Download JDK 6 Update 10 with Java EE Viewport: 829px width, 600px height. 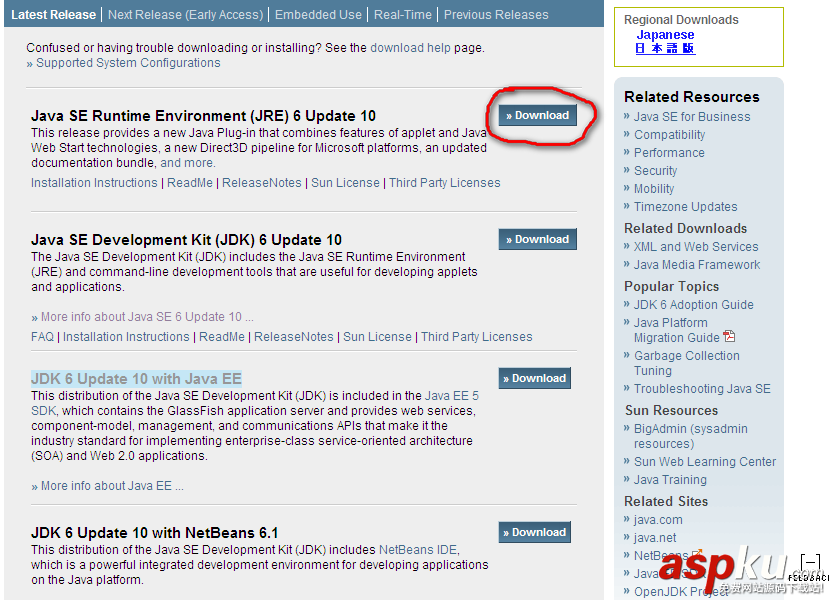[x=535, y=379]
